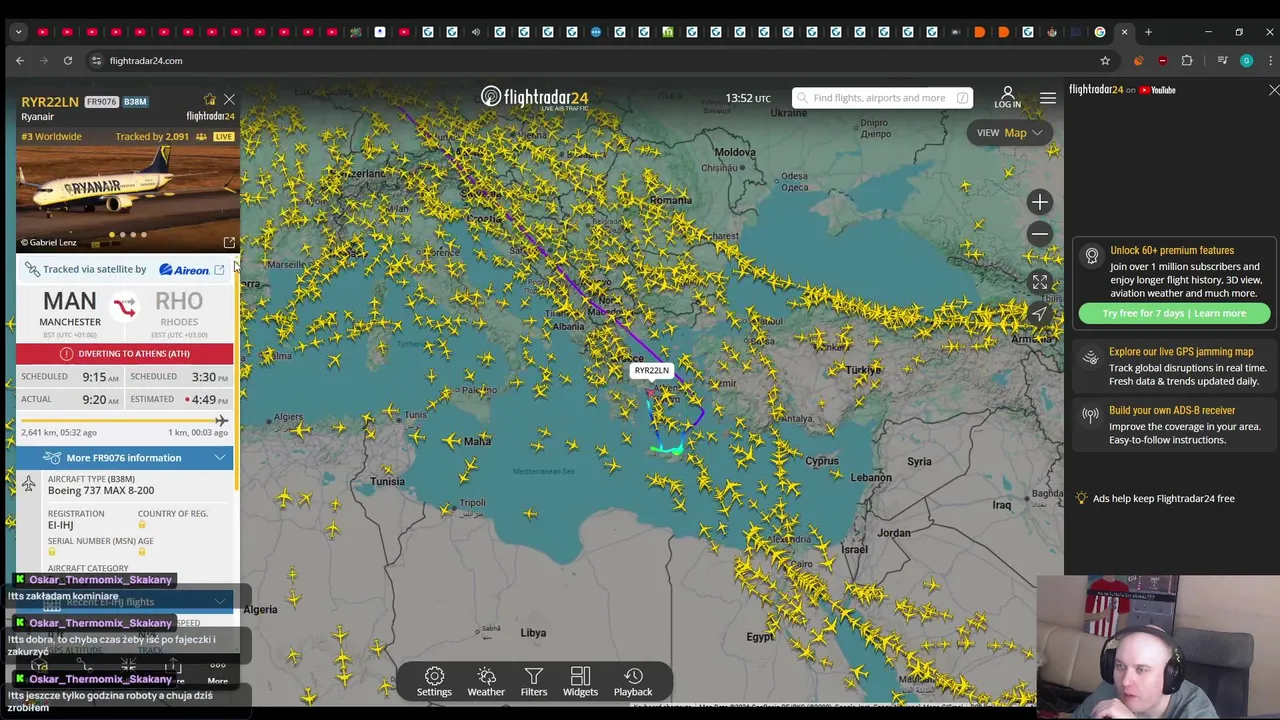The height and width of the screenshot is (720, 1280).
Task: Open Chrome three-dot menu
Action: [x=1268, y=61]
